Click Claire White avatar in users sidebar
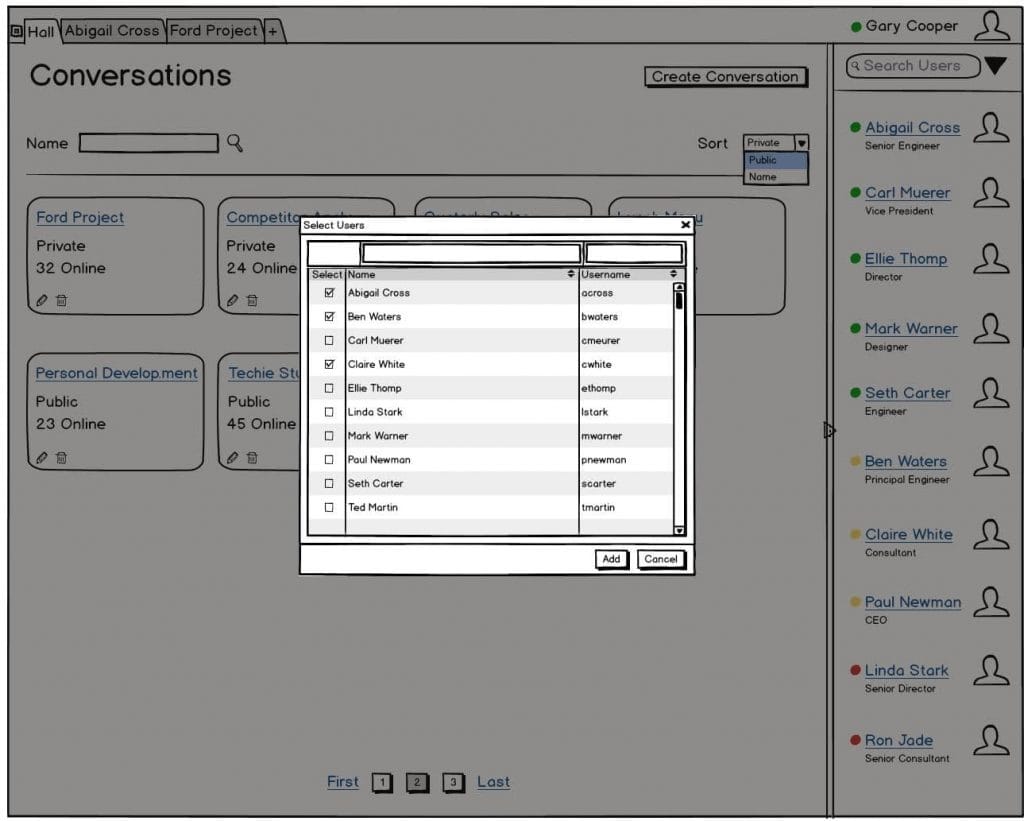 click(x=991, y=535)
